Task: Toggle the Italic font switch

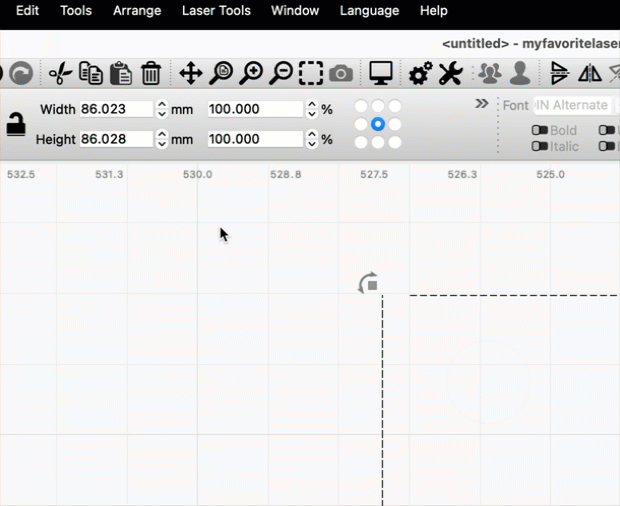Action: point(539,147)
